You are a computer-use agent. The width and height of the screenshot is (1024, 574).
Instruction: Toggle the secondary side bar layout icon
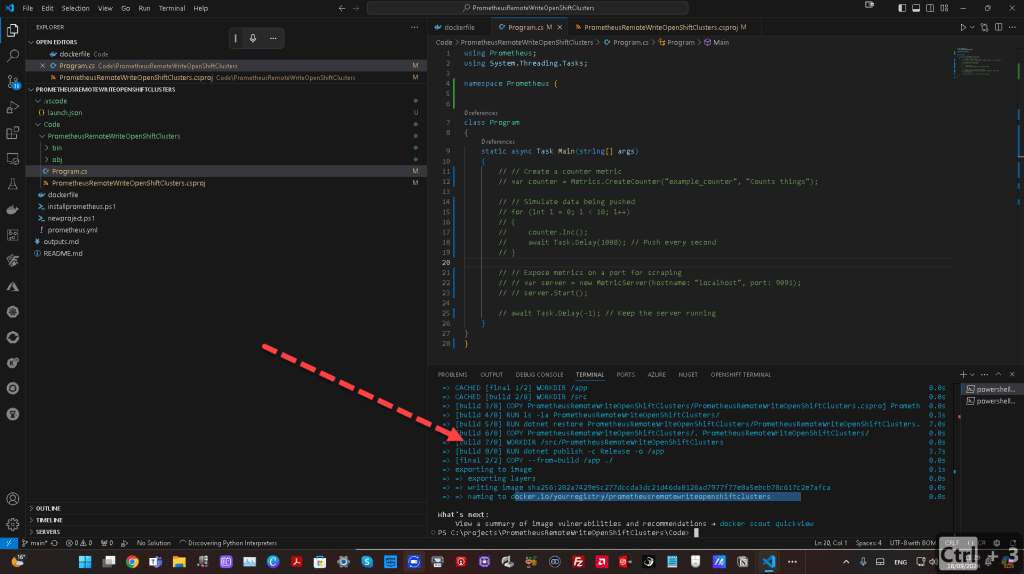coord(930,8)
